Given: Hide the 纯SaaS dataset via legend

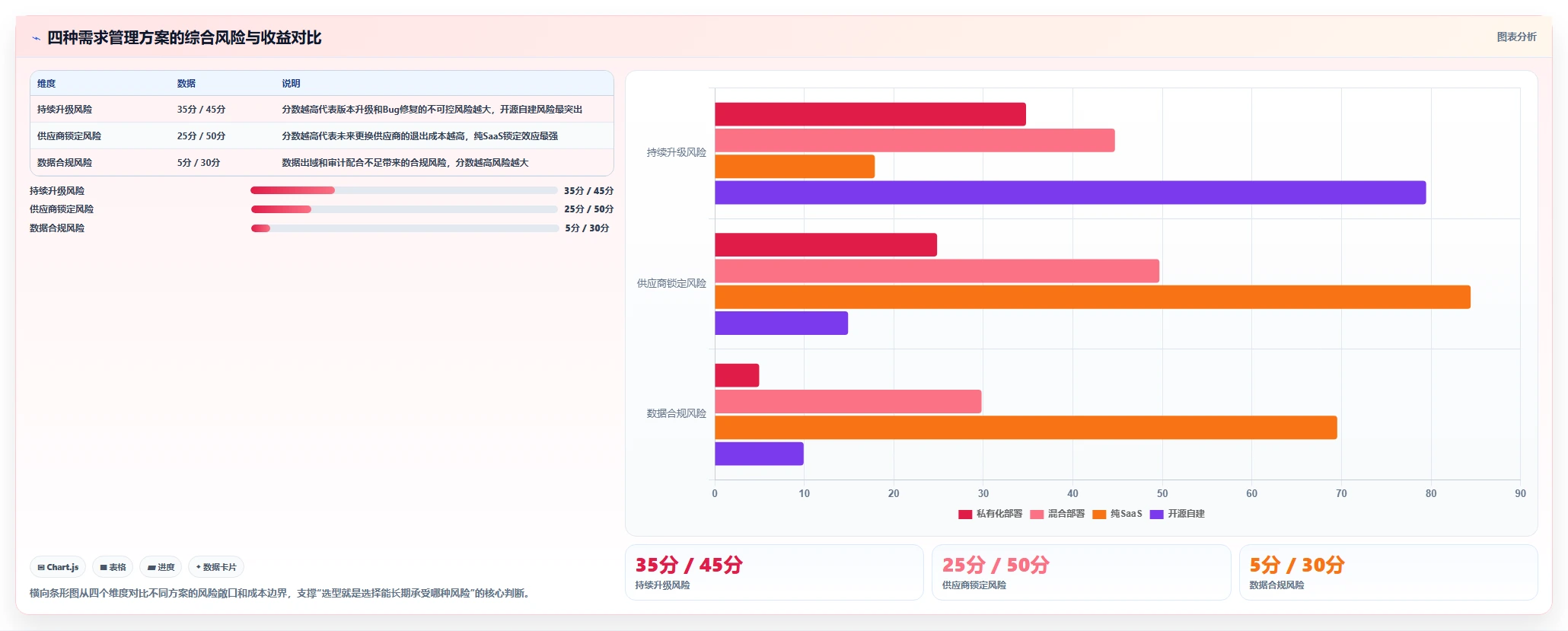Looking at the screenshot, I should (1117, 515).
